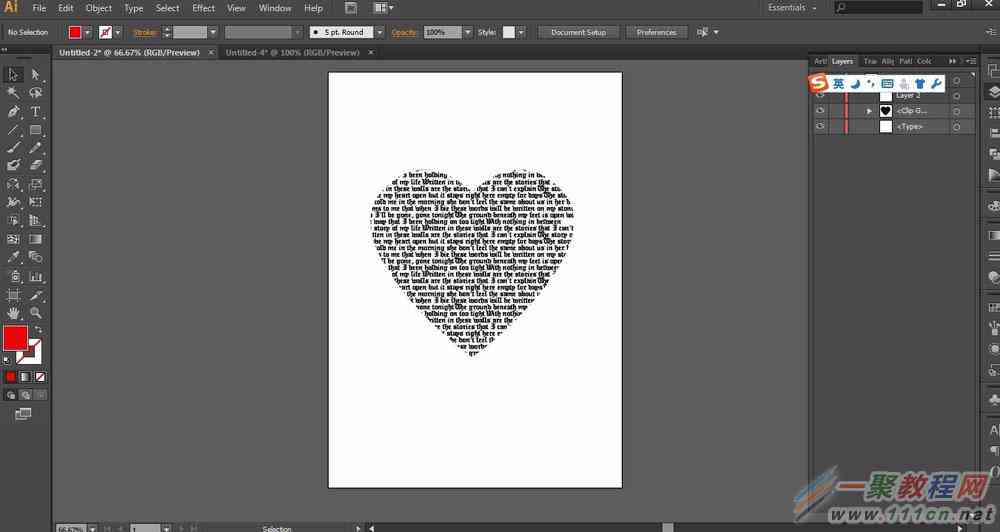Viewport: 1000px width, 532px height.
Task: Select the Pencil tool
Action: pos(36,147)
